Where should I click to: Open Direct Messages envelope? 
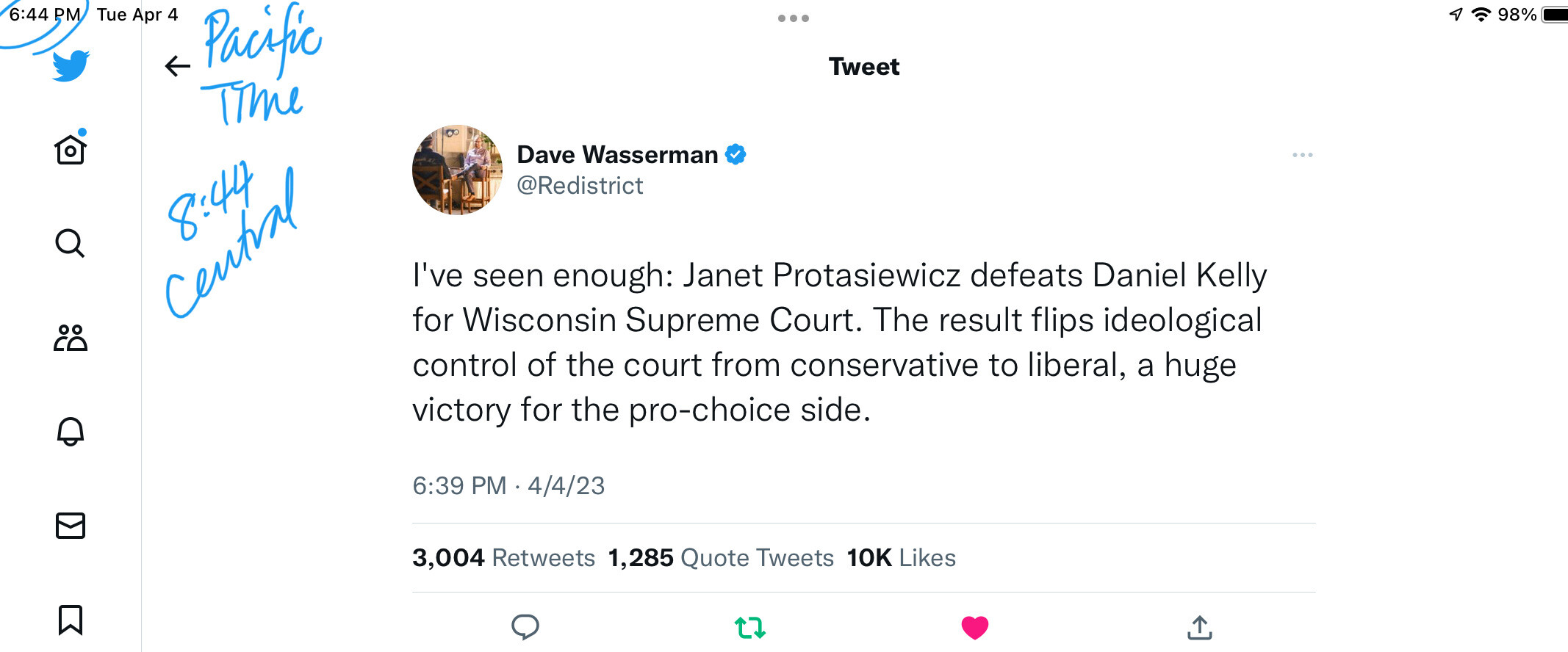point(71,526)
